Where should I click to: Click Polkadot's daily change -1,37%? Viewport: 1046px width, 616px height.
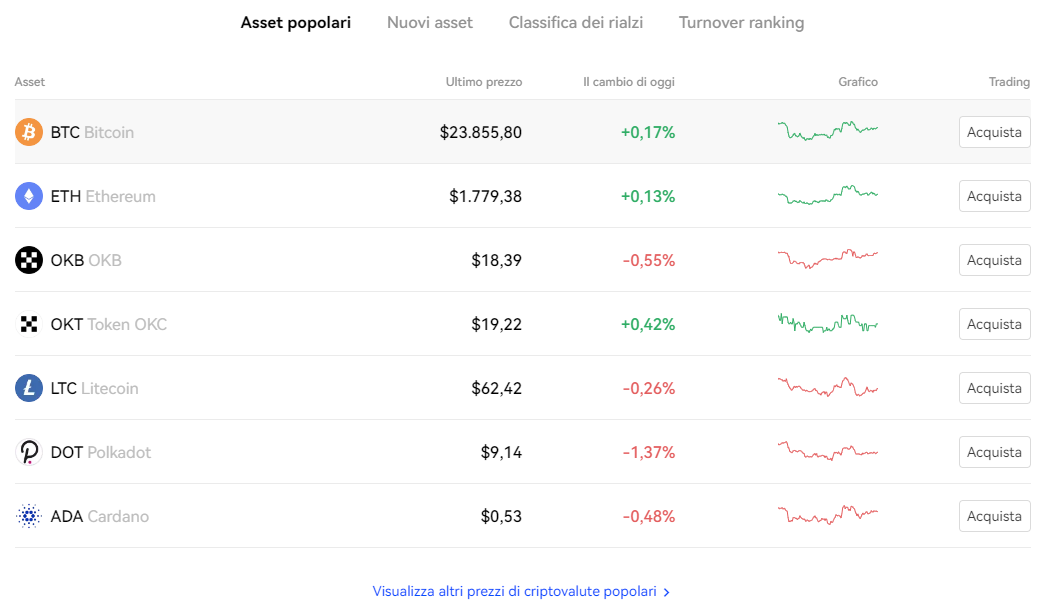pos(648,452)
